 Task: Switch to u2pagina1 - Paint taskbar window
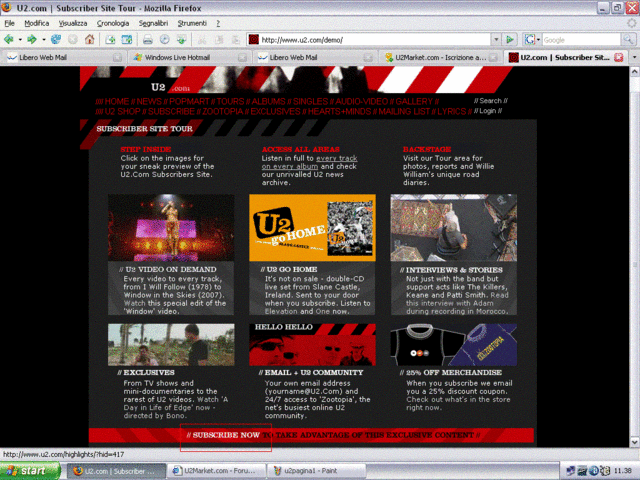point(316,471)
